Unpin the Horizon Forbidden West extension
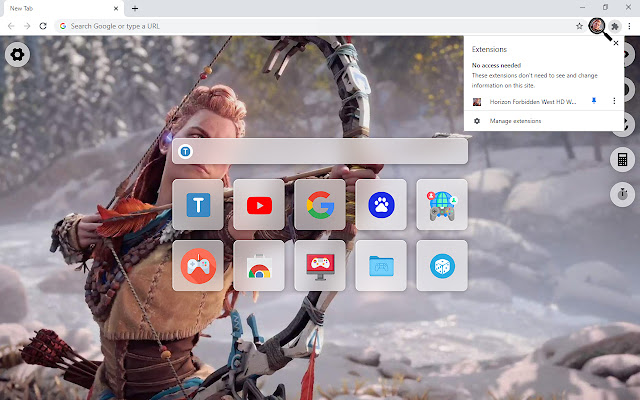 (594, 100)
